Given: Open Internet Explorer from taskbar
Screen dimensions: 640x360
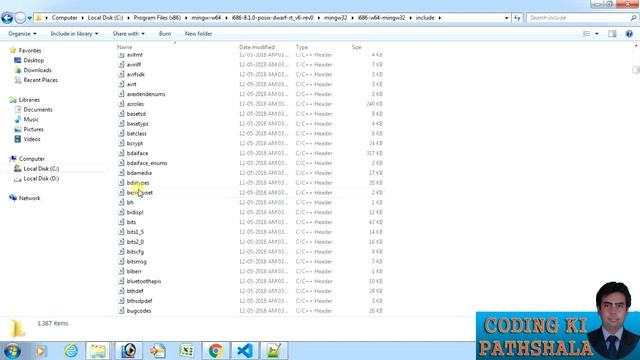Looking at the screenshot, I should pyautogui.click(x=71, y=351).
